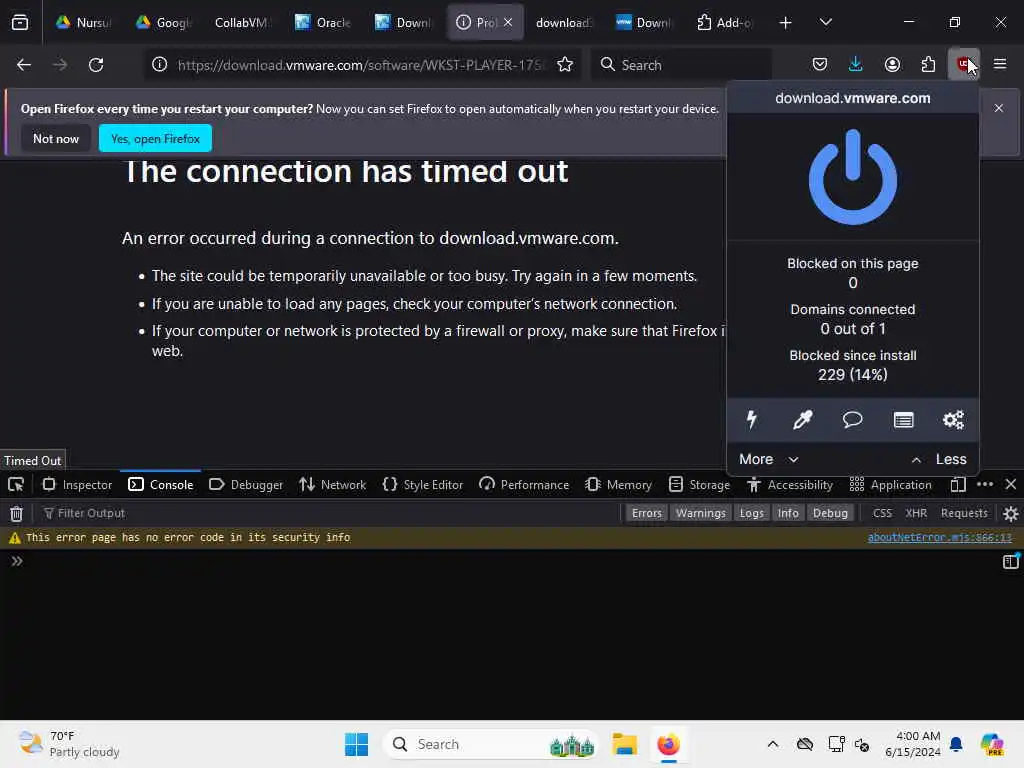Screen dimensions: 1024x768
Task: Open console settings gear
Action: (1010, 513)
